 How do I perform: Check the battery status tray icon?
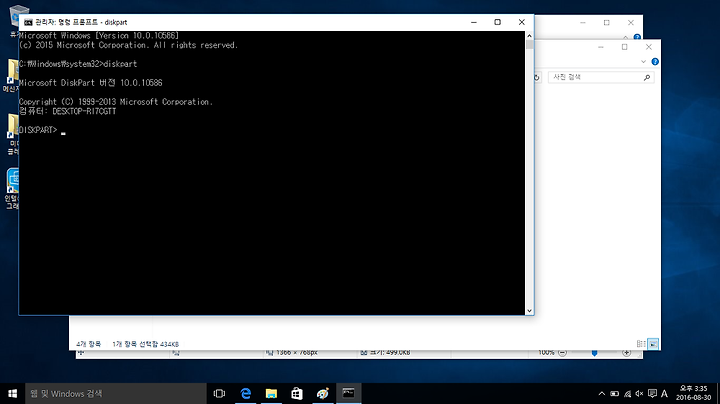click(614, 393)
